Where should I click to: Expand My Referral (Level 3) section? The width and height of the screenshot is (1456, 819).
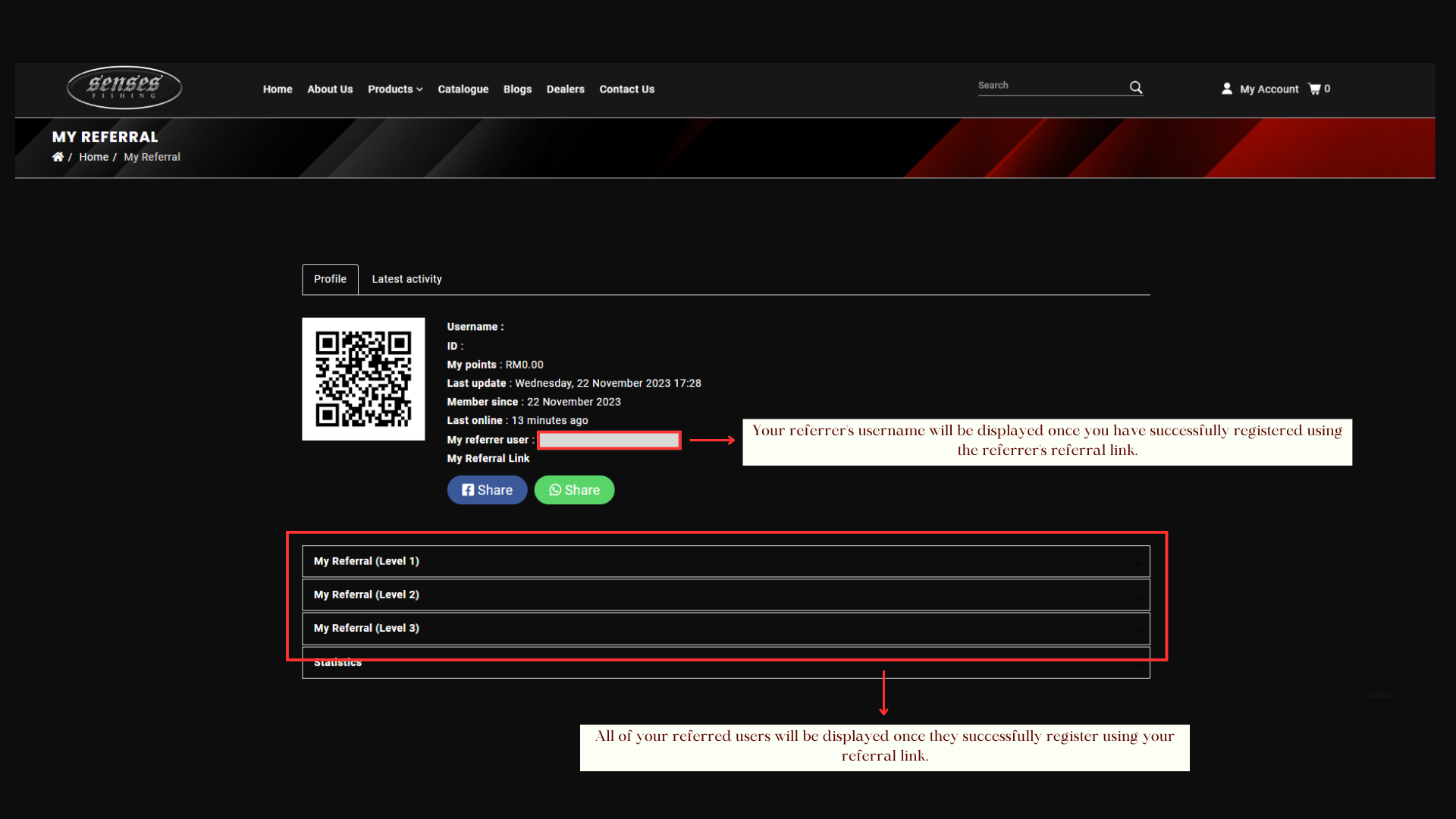coord(726,628)
